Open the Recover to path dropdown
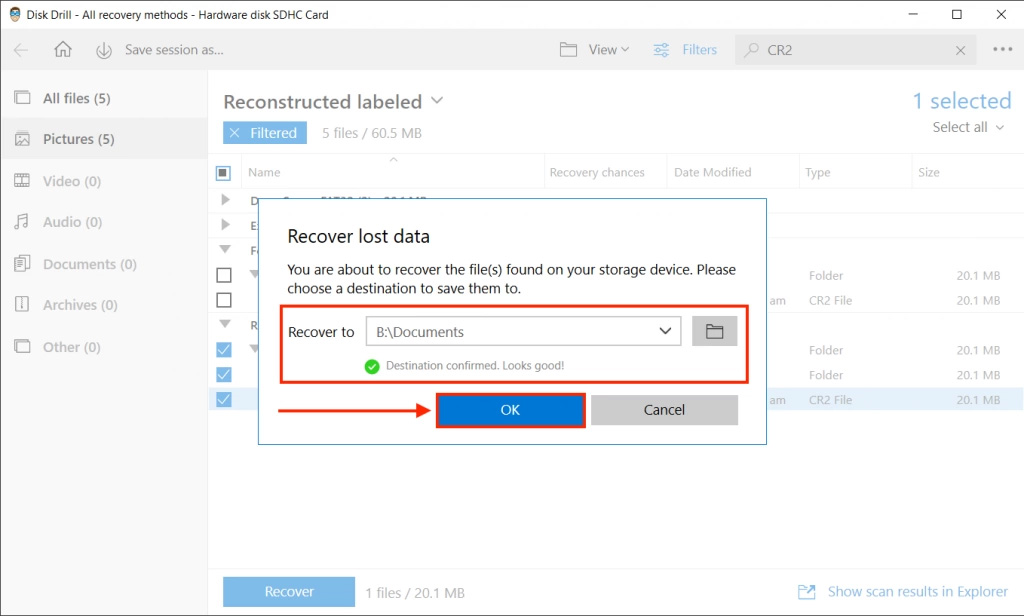This screenshot has height=616, width=1024. (665, 331)
